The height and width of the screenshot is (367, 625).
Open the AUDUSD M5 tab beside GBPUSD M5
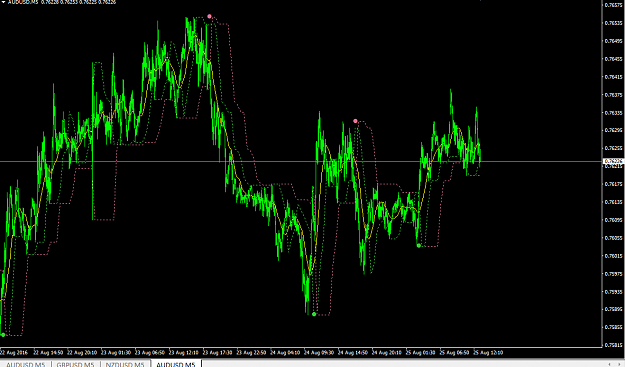26,364
